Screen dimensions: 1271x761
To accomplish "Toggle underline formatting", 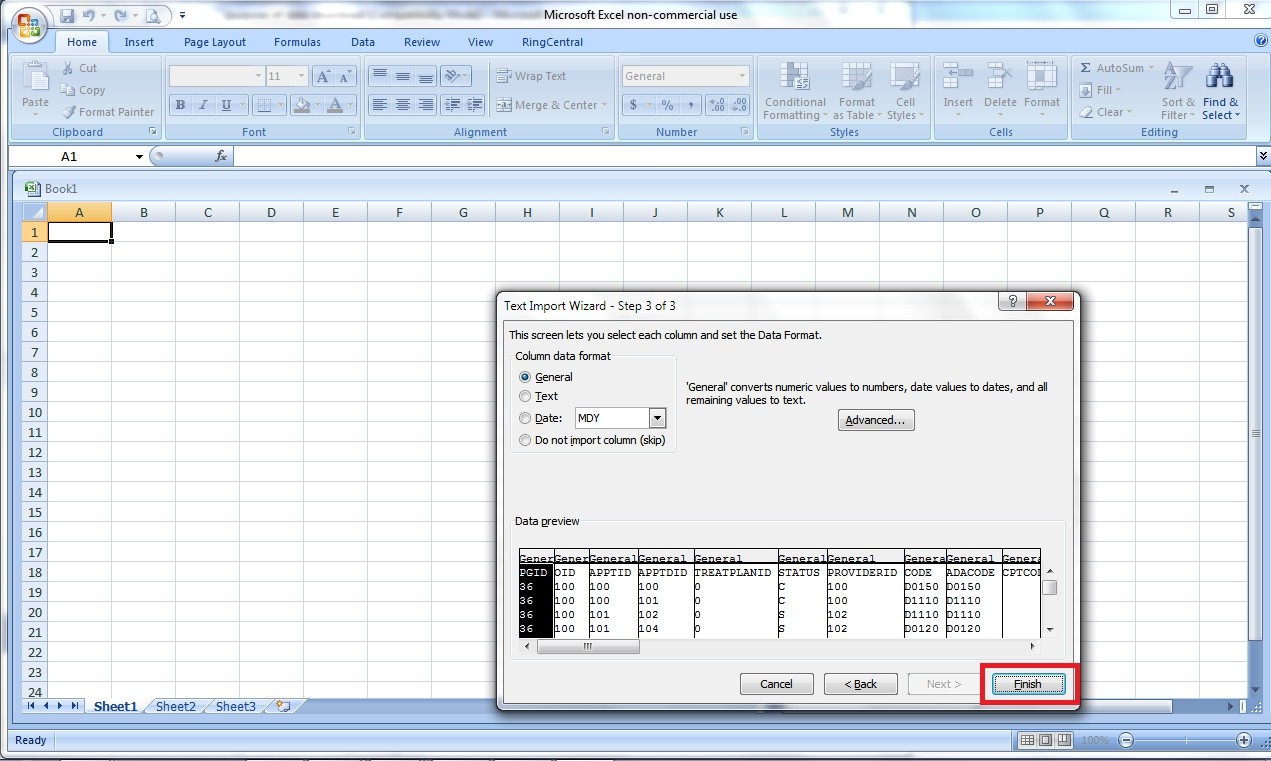I will 227,105.
